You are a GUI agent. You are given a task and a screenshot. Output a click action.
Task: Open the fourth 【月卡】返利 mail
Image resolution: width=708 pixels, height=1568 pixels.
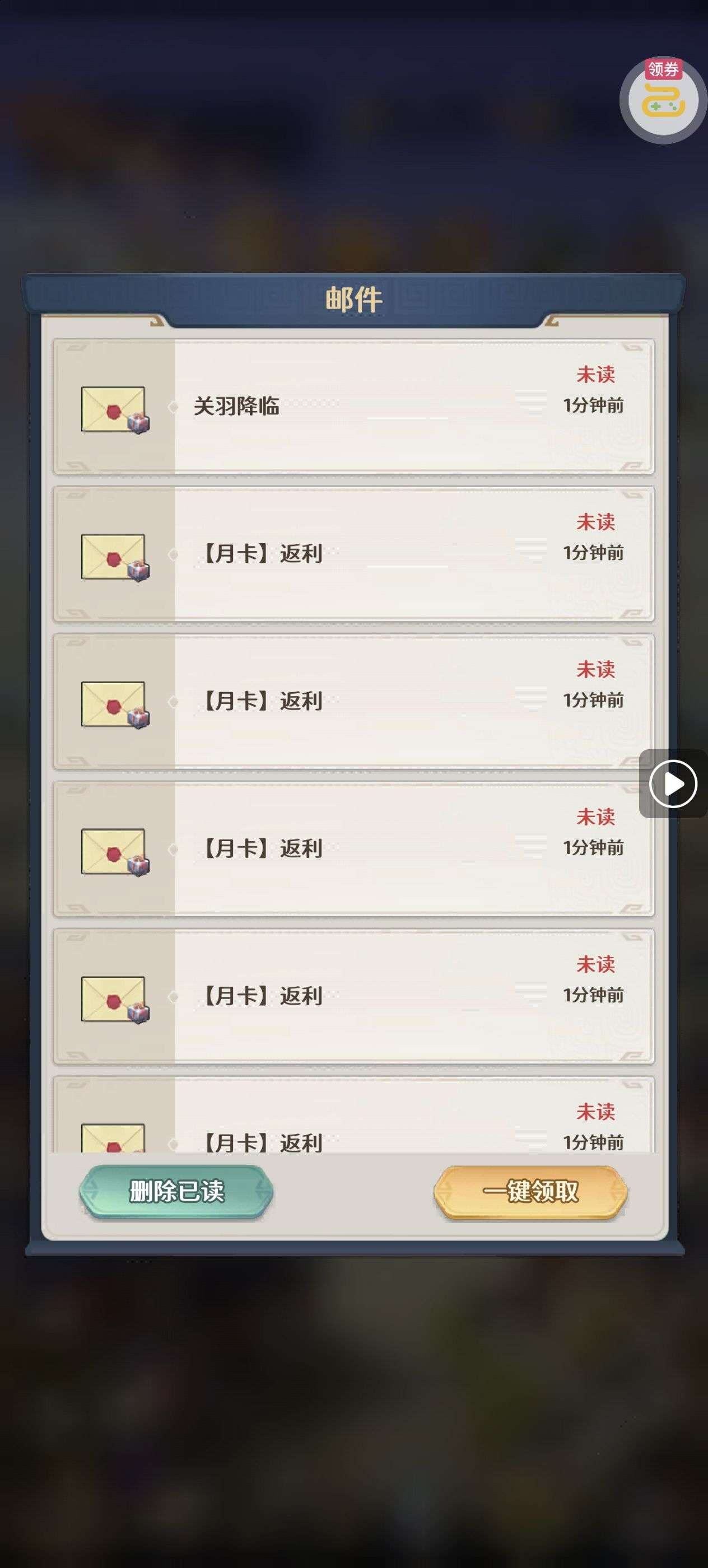tap(260, 996)
